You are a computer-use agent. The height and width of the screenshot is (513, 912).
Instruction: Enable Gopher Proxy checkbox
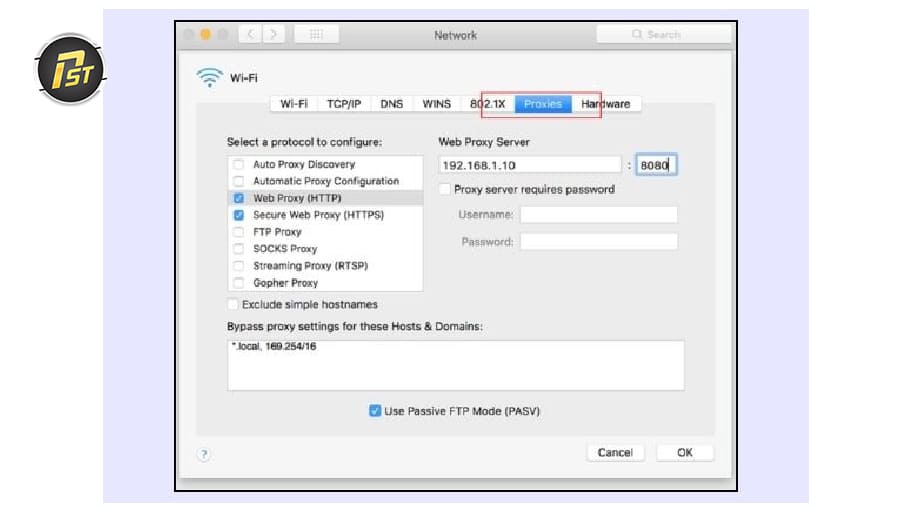[238, 283]
